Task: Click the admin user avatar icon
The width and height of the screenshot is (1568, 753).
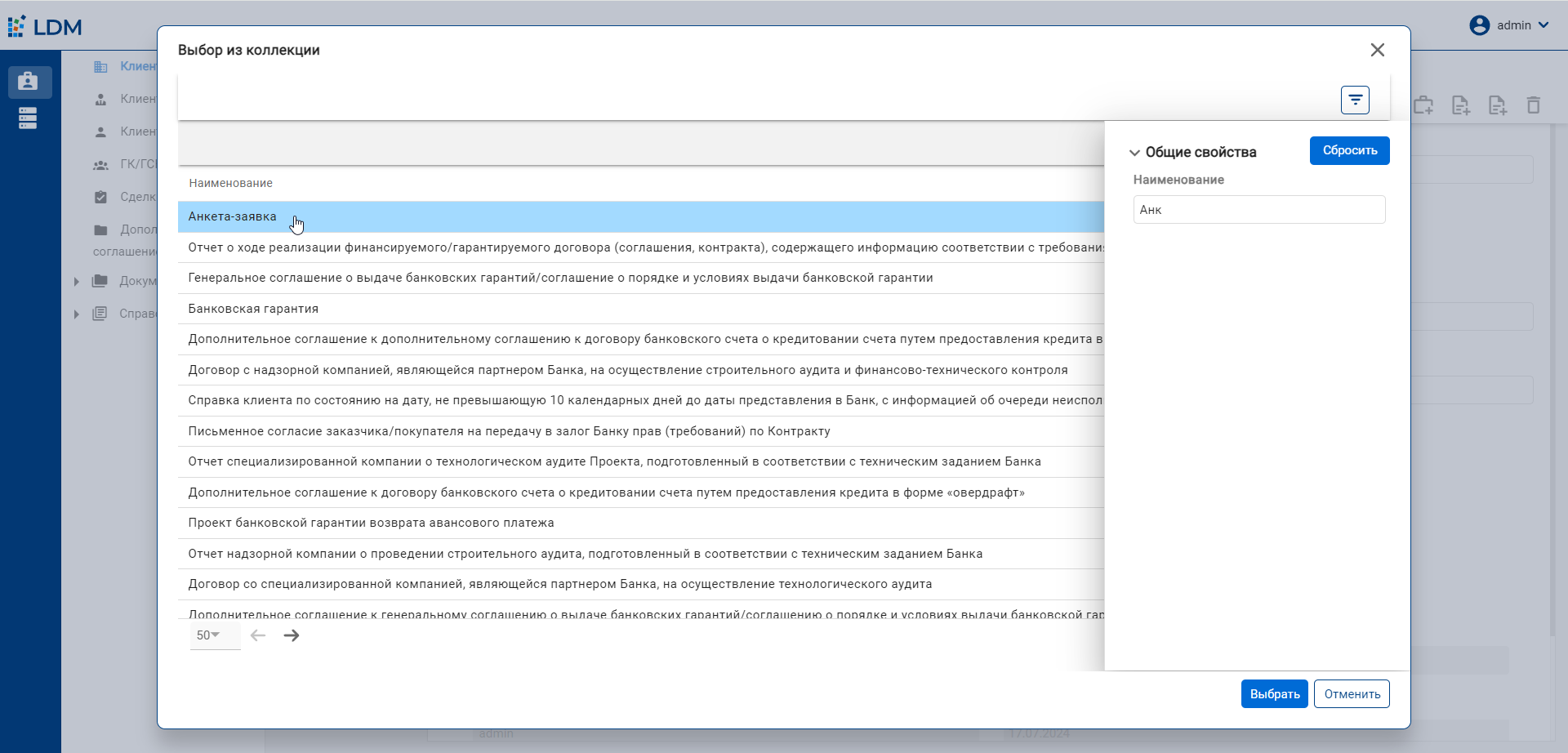Action: (x=1479, y=25)
